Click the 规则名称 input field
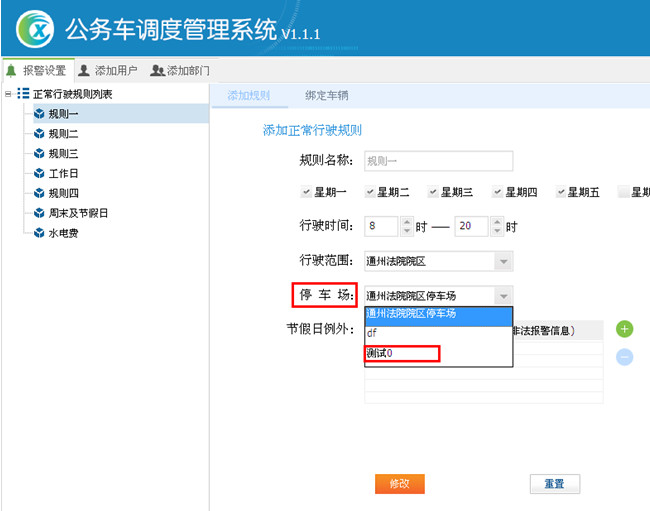This screenshot has width=650, height=511. pyautogui.click(x=438, y=160)
